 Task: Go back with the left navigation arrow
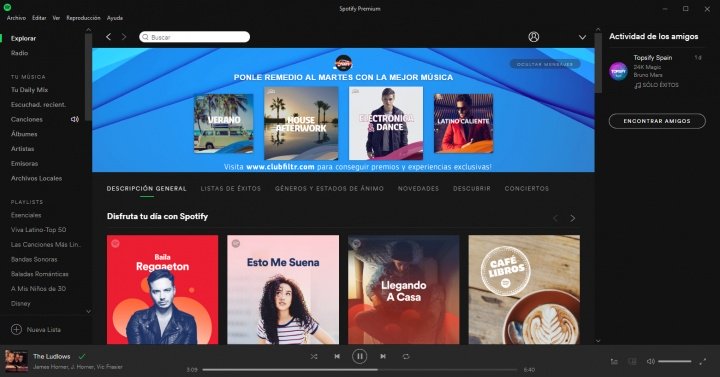coord(108,37)
